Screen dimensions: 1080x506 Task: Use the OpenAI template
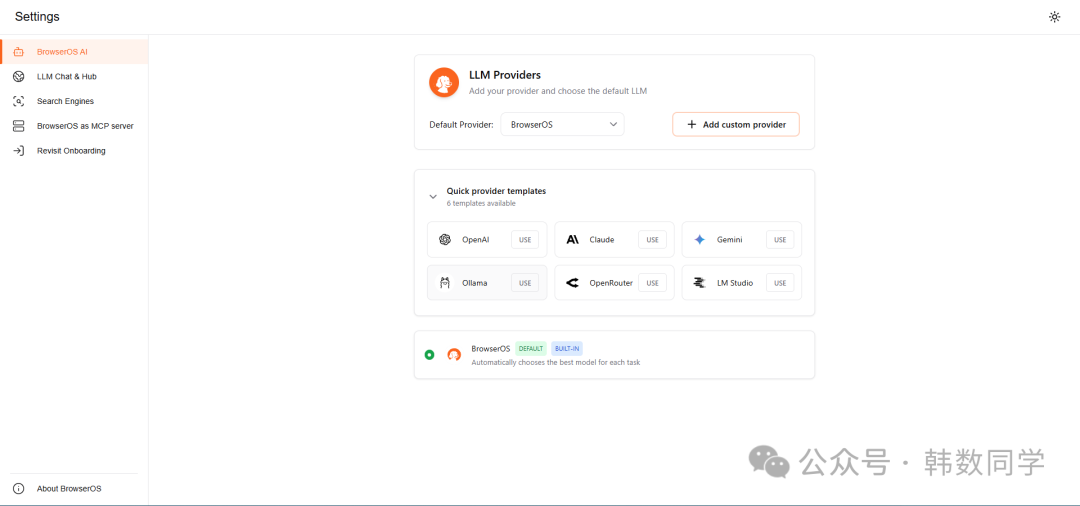[525, 240]
